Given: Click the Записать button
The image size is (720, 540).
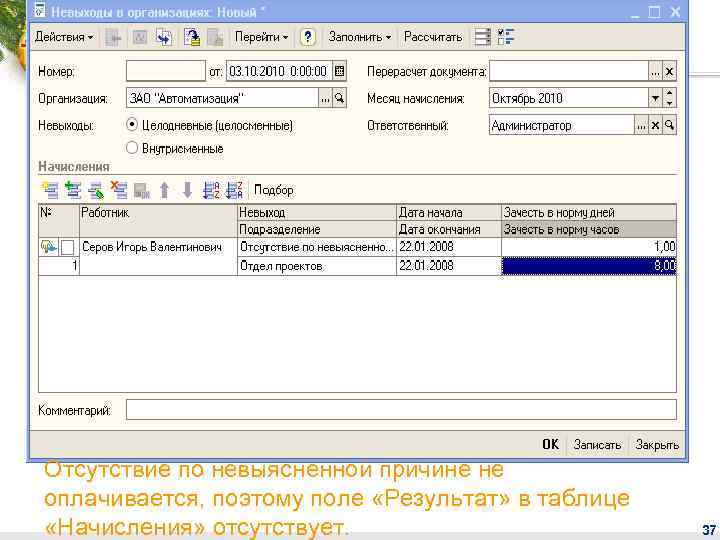Looking at the screenshot, I should [x=597, y=444].
